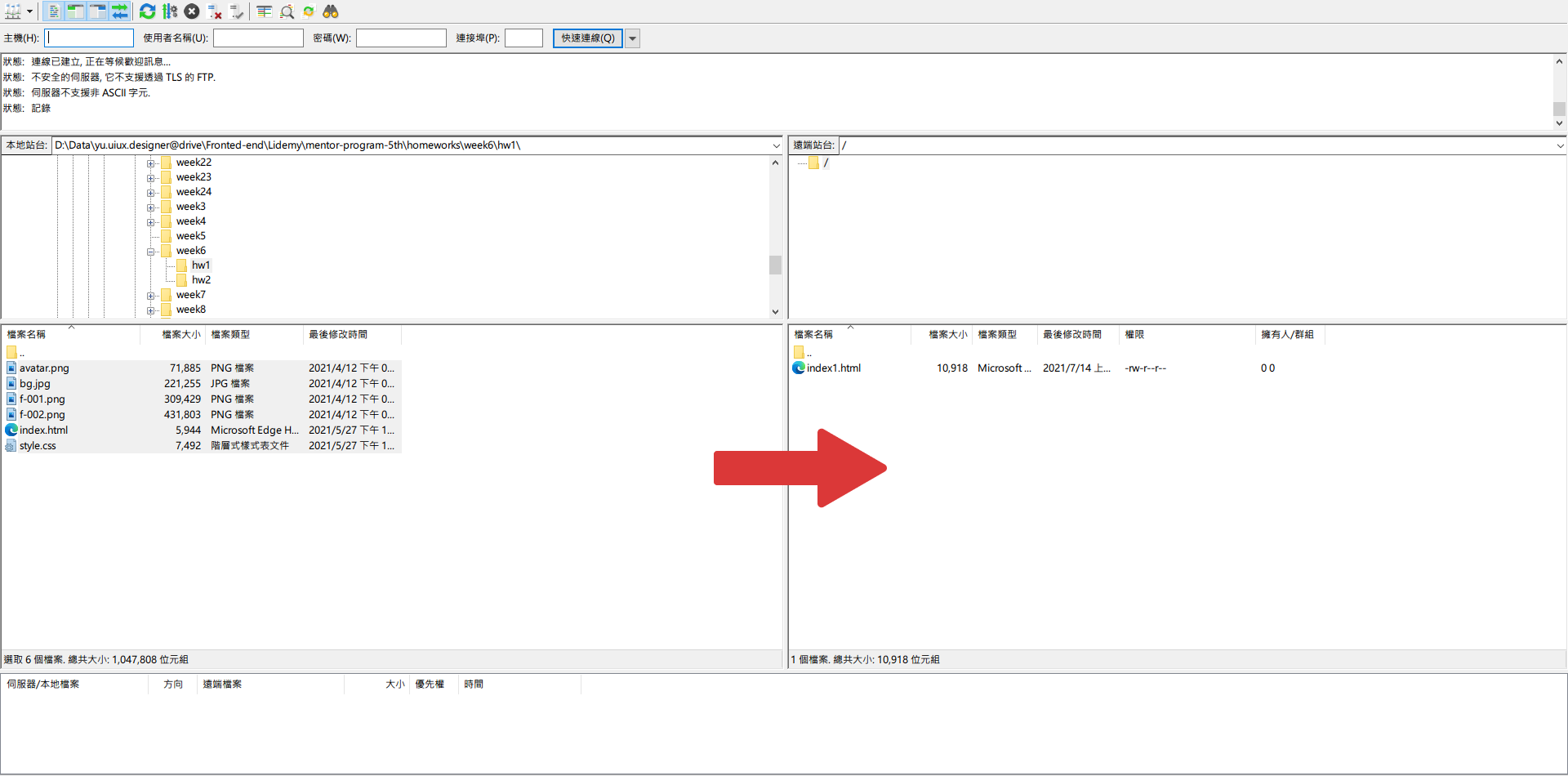Open the remote site path dropdown
This screenshot has height=776, width=1568.
tap(1560, 145)
